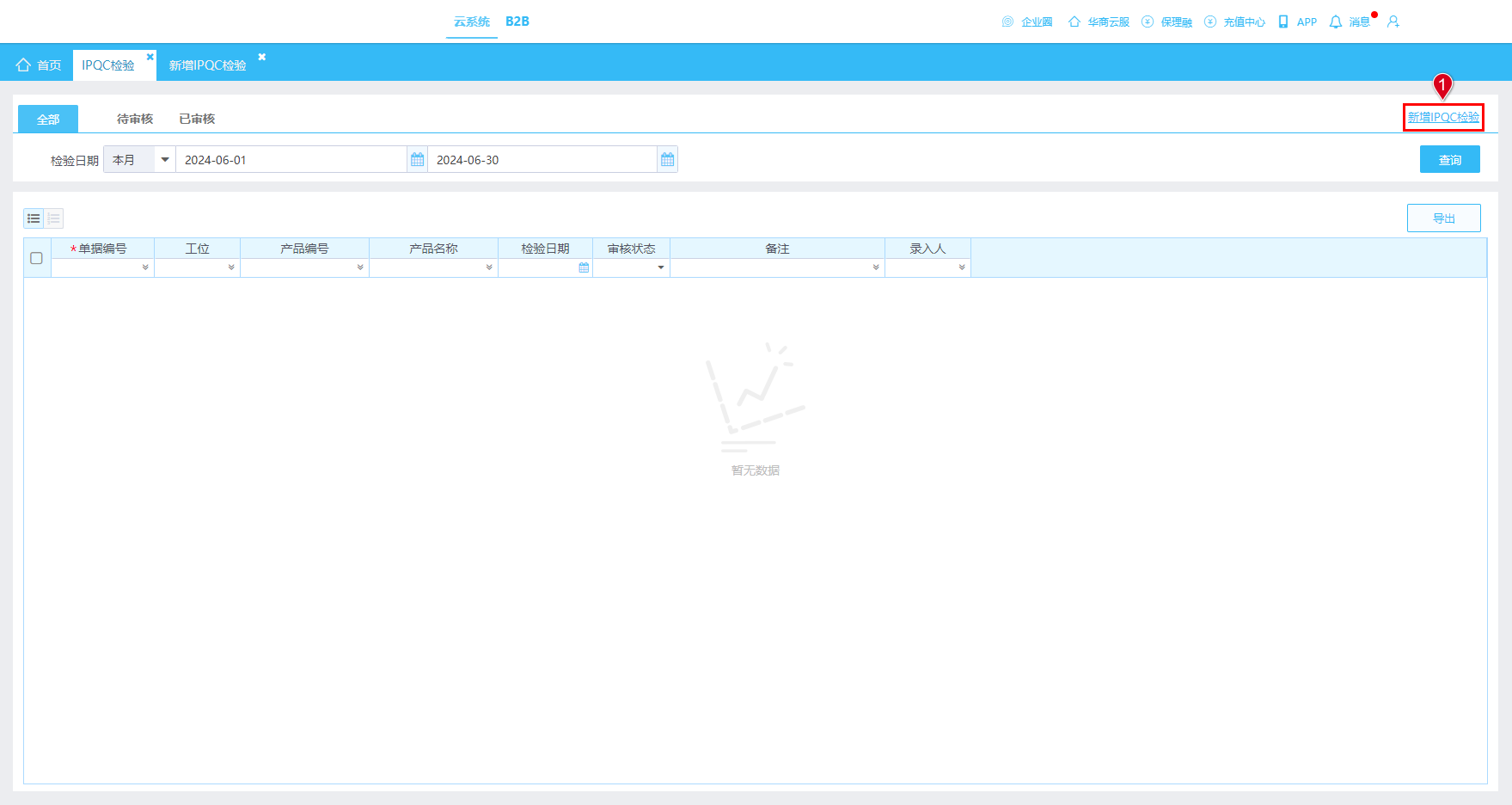Image resolution: width=1512 pixels, height=805 pixels.
Task: Click the home icon beside 首页
Action: [x=23, y=65]
